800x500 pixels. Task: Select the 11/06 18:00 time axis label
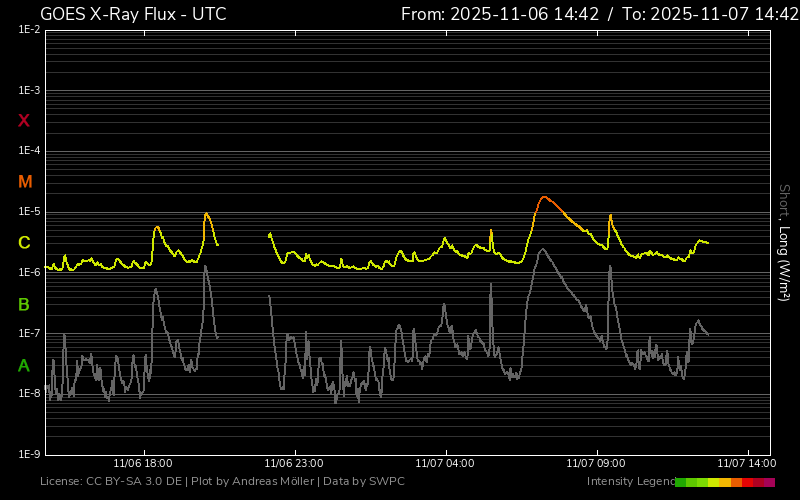tap(143, 463)
